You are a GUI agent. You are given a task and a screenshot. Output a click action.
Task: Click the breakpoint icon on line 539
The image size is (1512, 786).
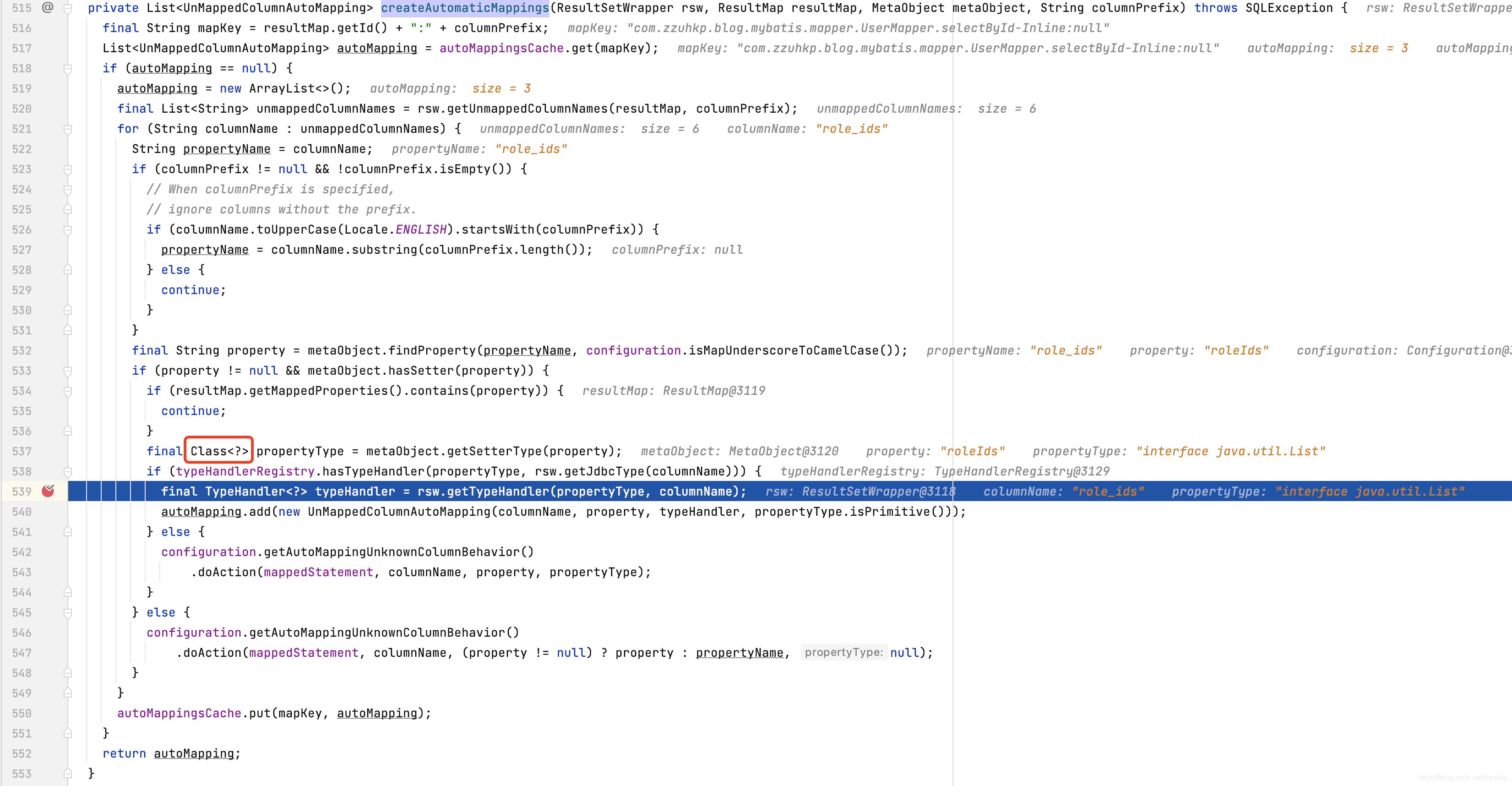[x=48, y=491]
